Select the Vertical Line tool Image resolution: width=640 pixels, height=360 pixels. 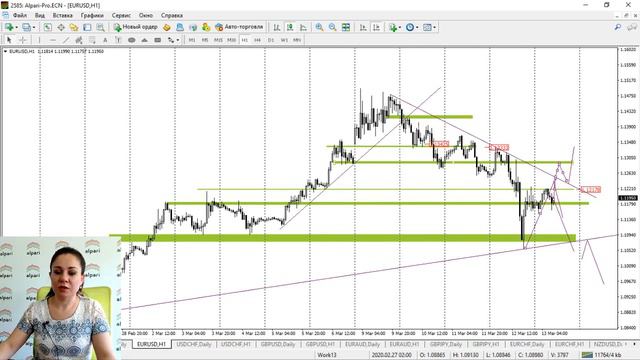[39, 40]
